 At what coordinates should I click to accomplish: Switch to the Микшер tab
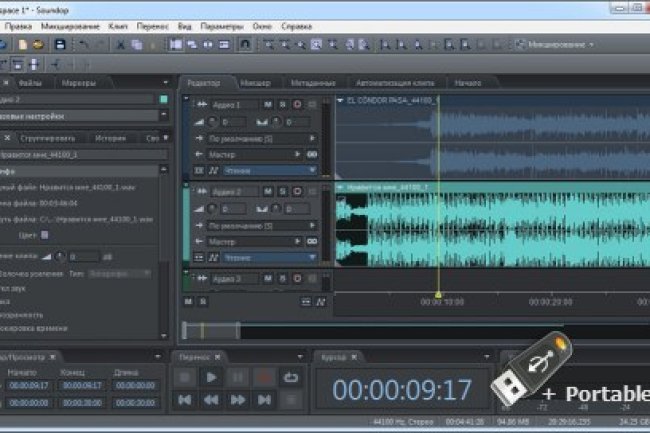click(x=255, y=83)
